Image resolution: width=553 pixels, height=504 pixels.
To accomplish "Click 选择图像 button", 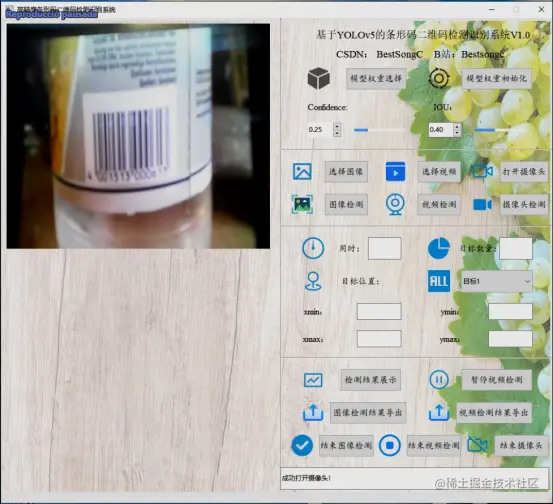I will [x=346, y=172].
